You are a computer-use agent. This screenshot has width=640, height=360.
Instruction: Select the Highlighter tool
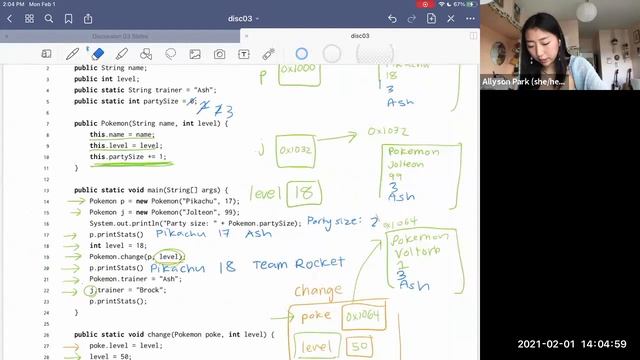coord(122,54)
